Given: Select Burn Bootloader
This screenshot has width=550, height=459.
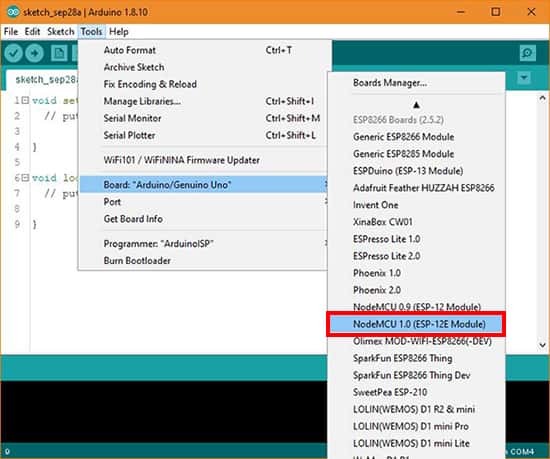Looking at the screenshot, I should (203, 261).
